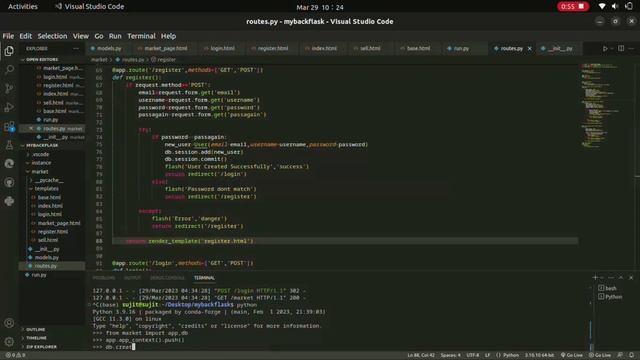Click the Ln 88 cursor position indicator
The width and height of the screenshot is (640, 360).
coord(421,355)
